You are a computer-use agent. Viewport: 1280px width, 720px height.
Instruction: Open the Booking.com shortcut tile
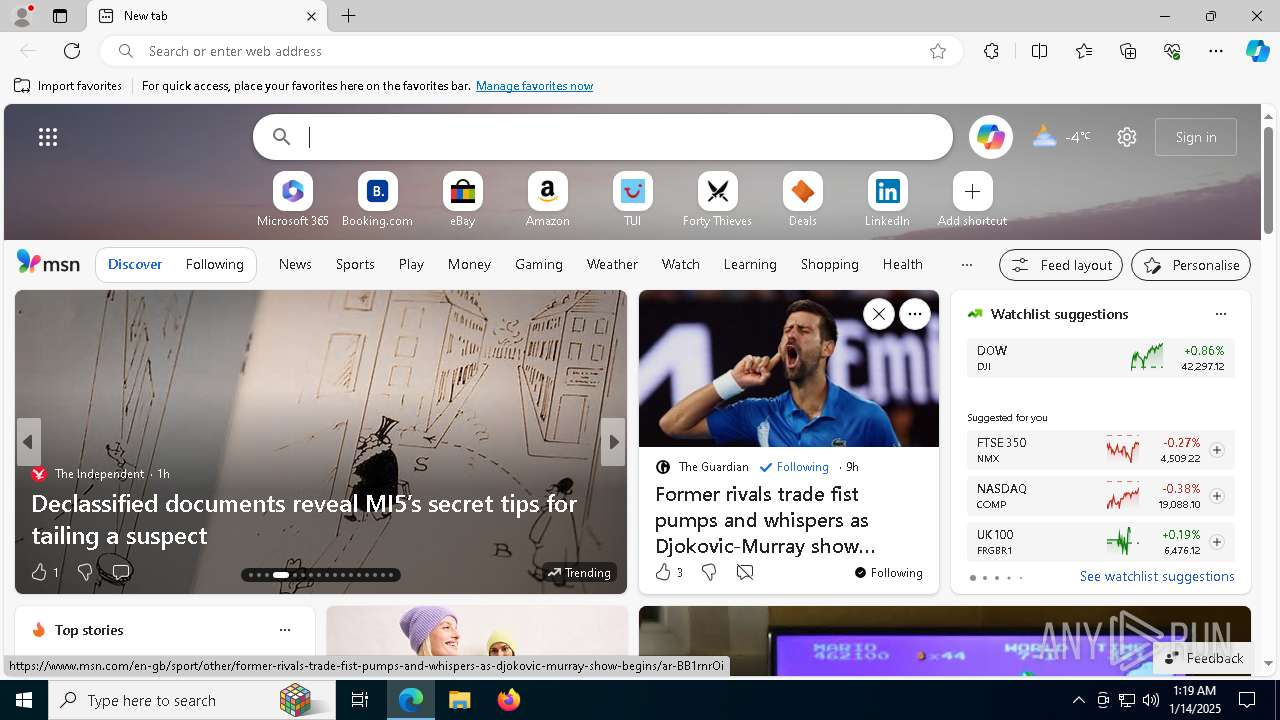click(x=377, y=199)
